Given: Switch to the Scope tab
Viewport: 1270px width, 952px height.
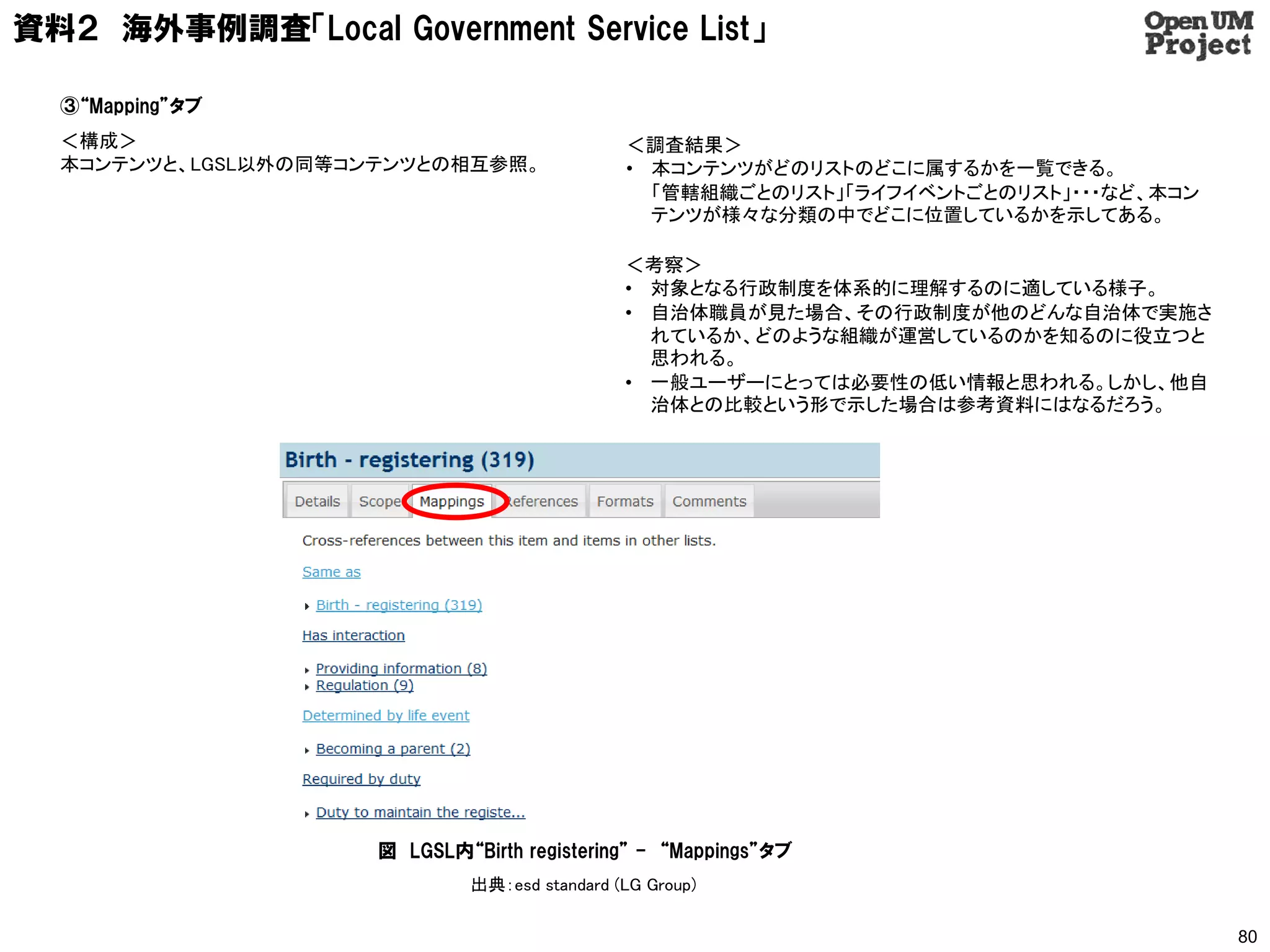Looking at the screenshot, I should (x=379, y=501).
